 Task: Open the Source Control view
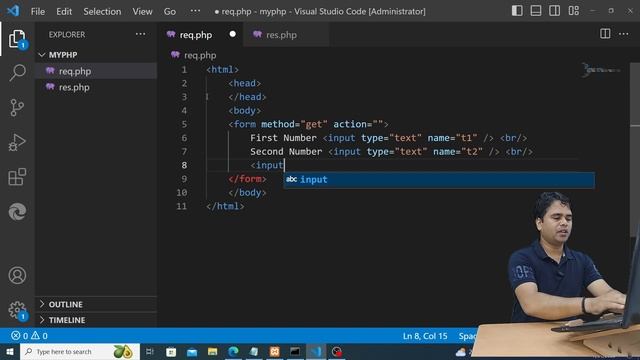[17, 108]
